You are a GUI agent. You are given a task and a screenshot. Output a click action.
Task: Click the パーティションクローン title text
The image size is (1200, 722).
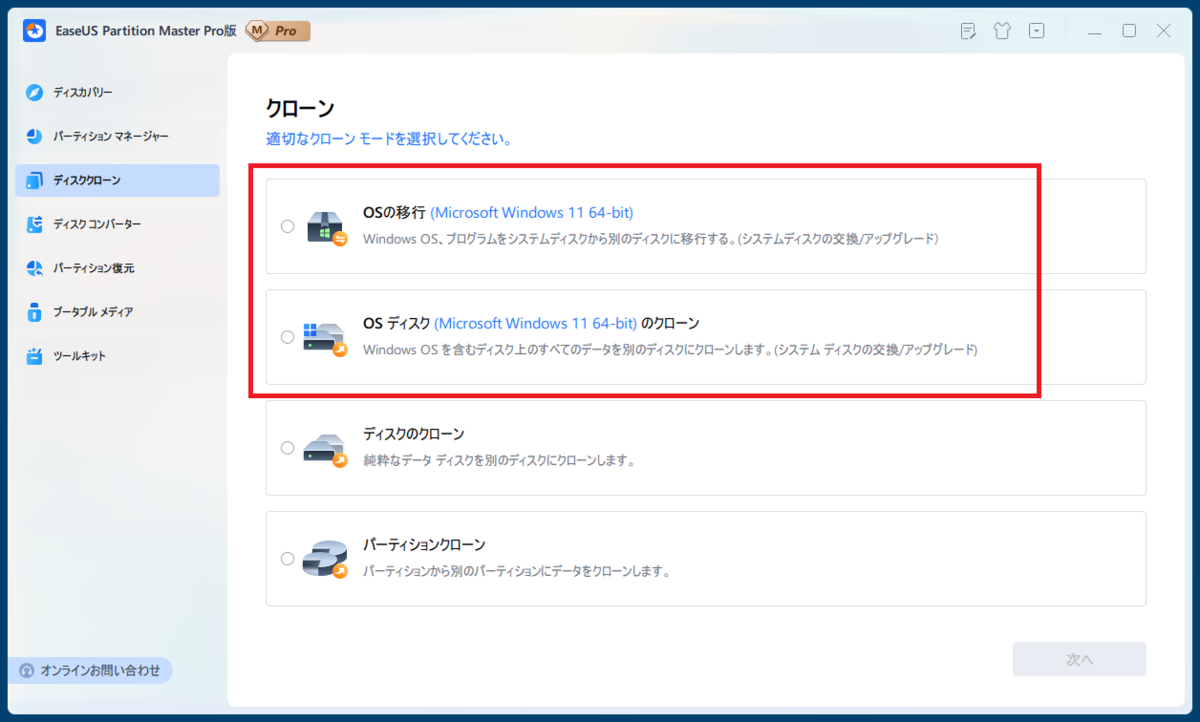[x=424, y=545]
